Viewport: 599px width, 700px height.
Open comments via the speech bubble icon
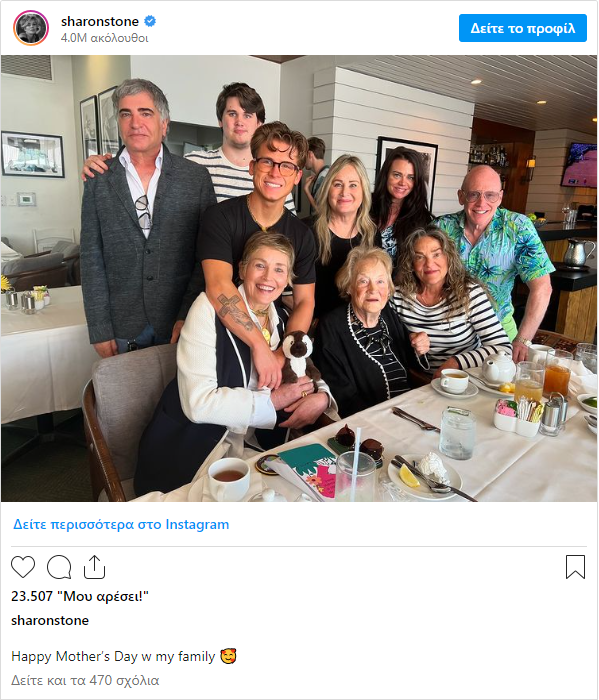(59, 567)
